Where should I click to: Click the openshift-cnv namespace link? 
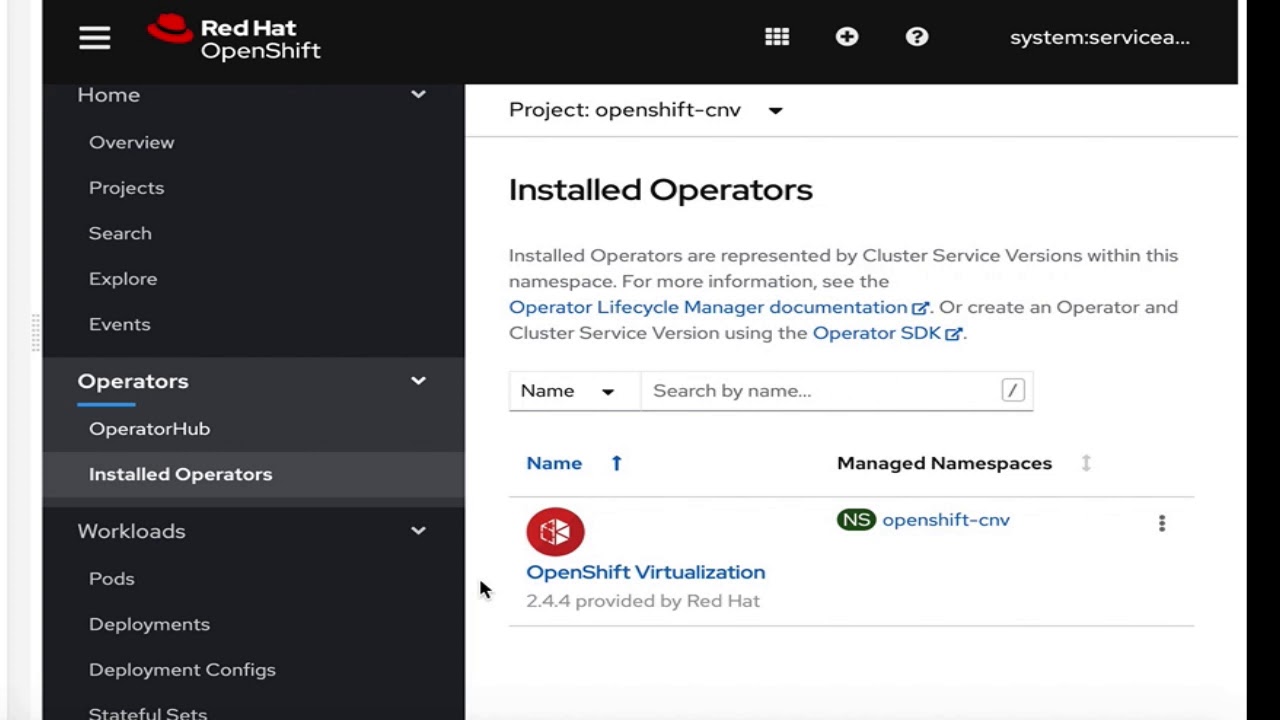[945, 520]
